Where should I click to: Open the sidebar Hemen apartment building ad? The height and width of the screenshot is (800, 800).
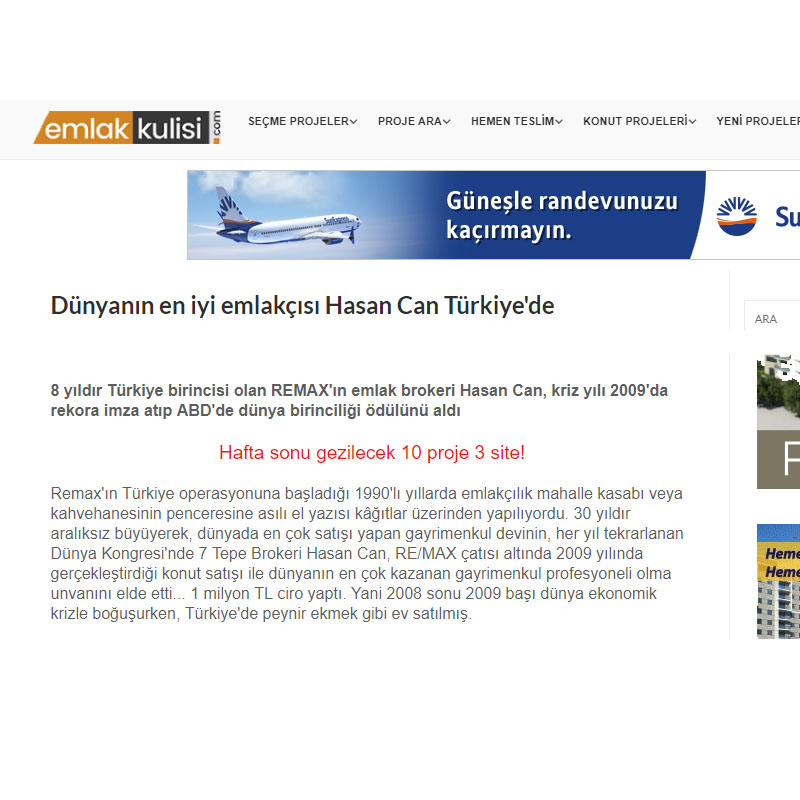779,581
